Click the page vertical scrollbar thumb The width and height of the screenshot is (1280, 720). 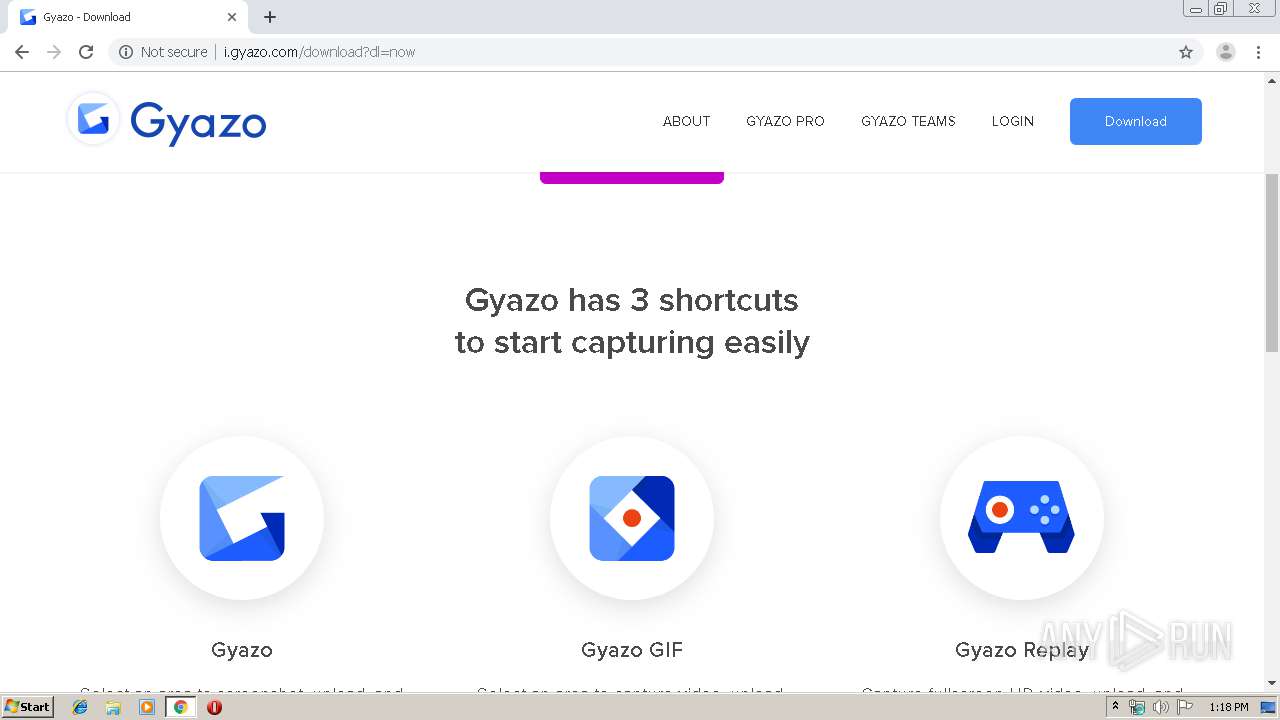[x=1272, y=262]
